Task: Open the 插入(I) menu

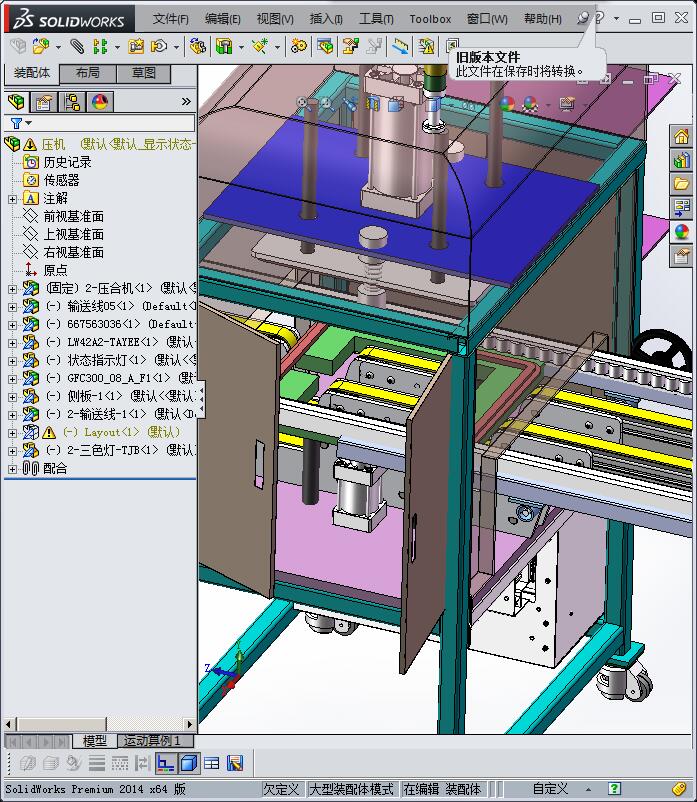Action: [326, 19]
